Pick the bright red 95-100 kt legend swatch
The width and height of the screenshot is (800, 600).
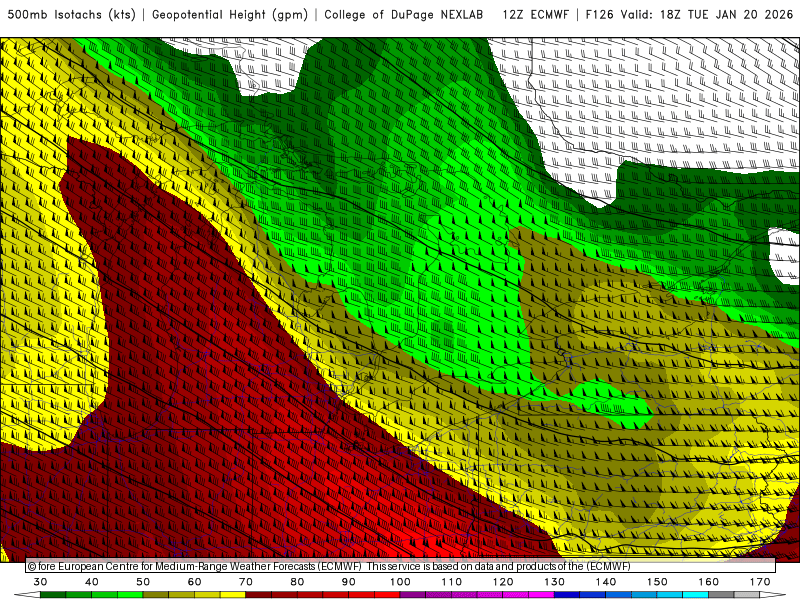click(x=387, y=594)
